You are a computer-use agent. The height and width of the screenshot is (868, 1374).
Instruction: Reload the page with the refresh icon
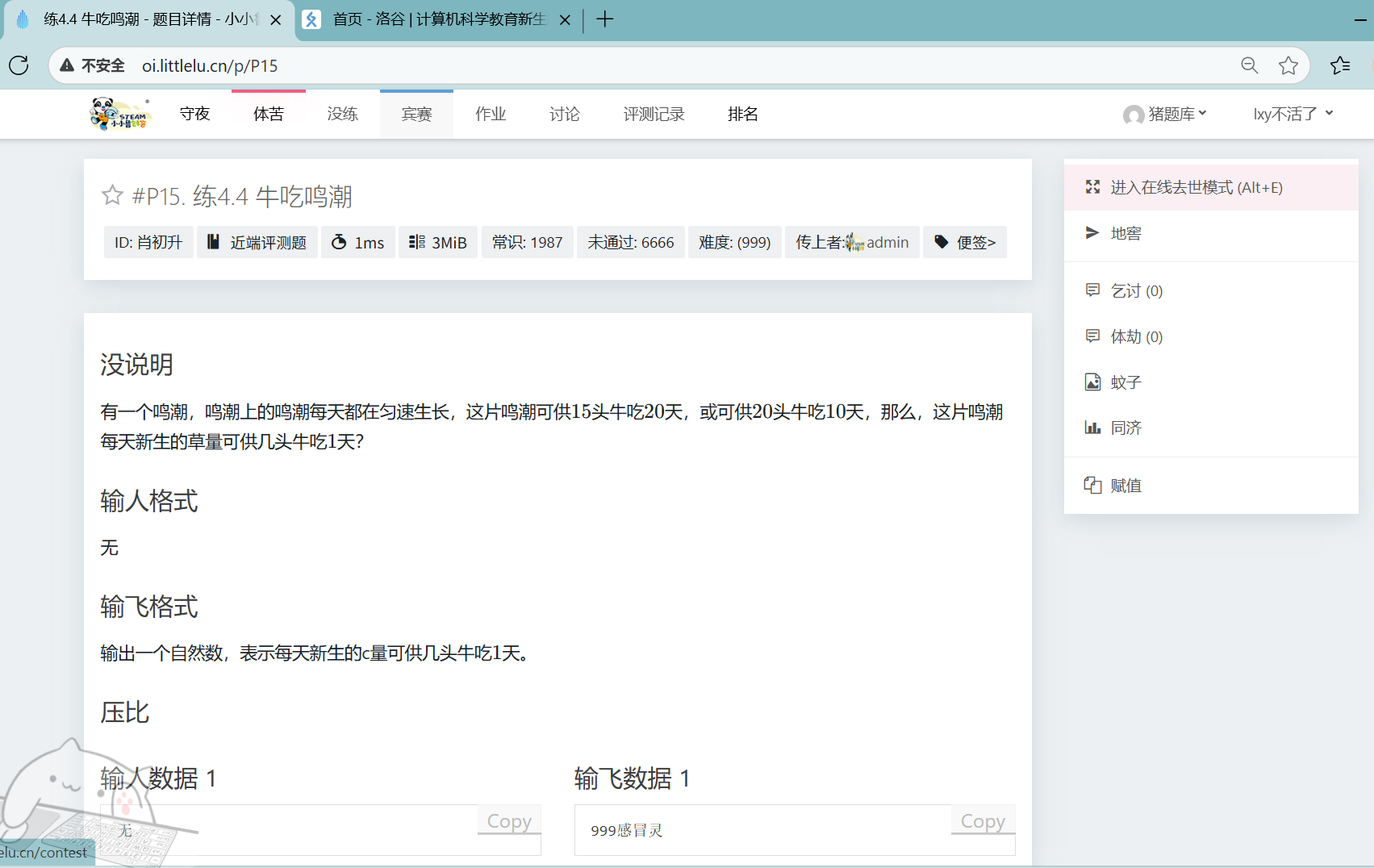coord(19,65)
